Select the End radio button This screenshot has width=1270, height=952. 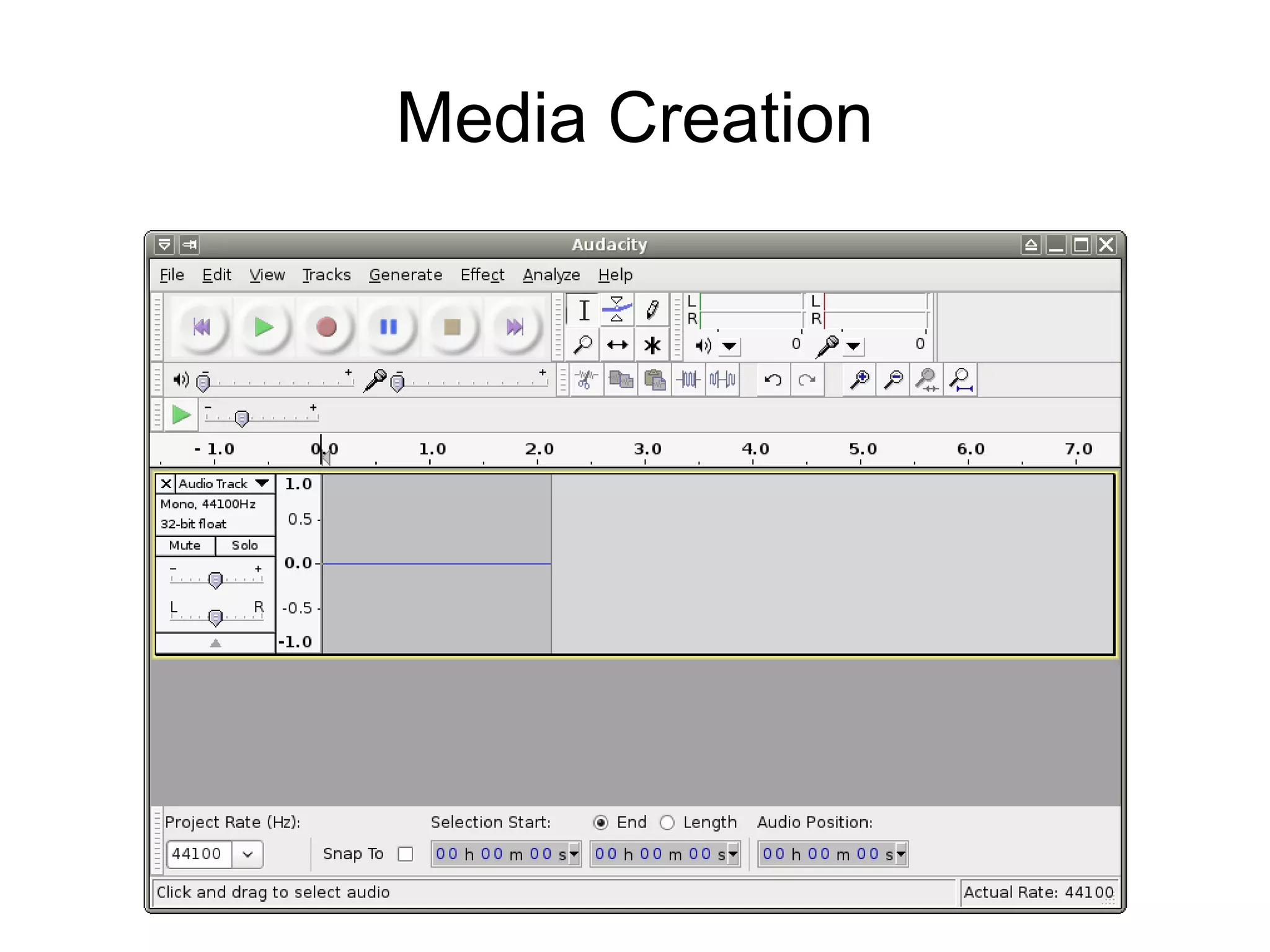pos(600,822)
